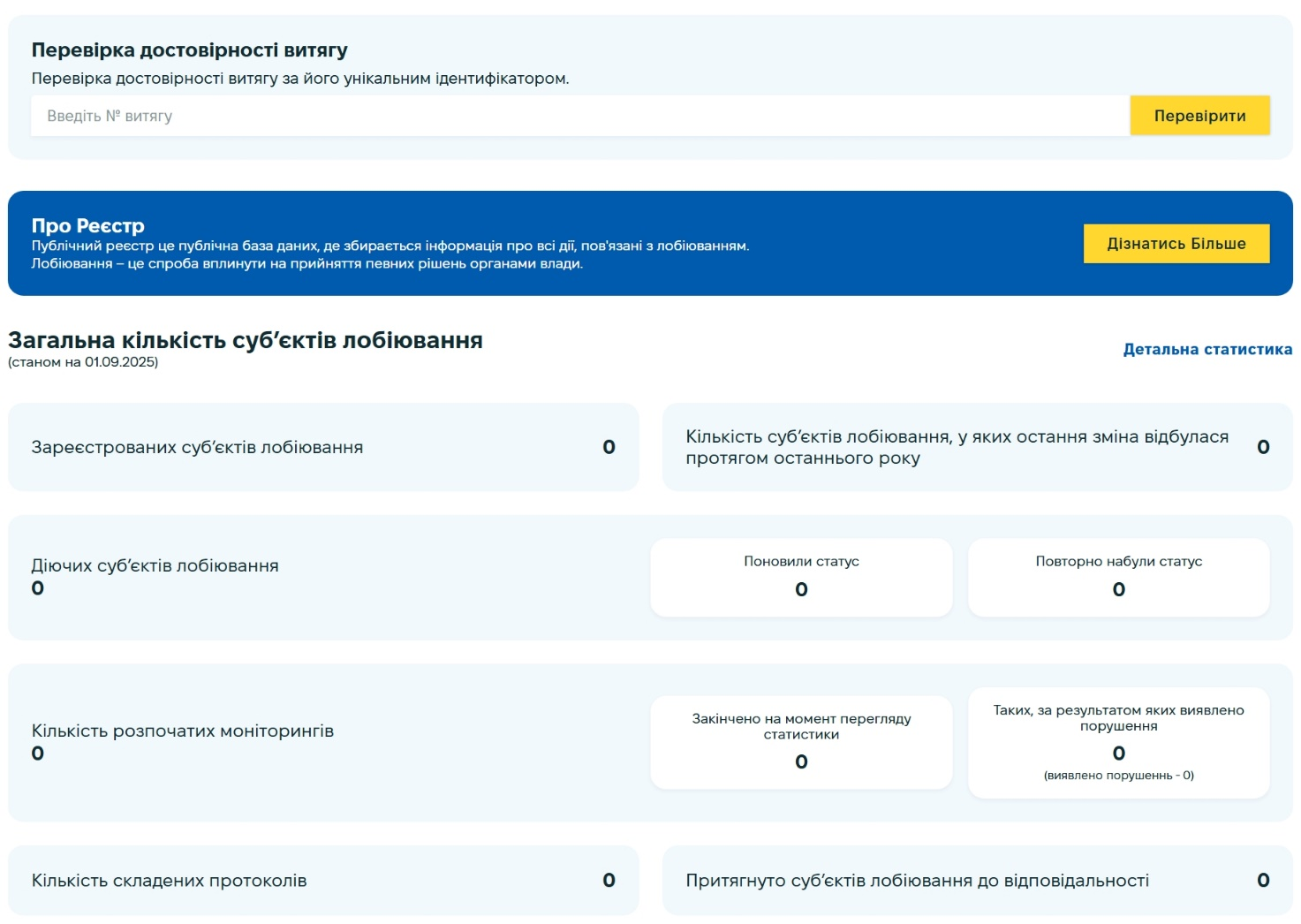Click the Про Реєстр heading
This screenshot has width=1301, height=924.
pos(87,225)
